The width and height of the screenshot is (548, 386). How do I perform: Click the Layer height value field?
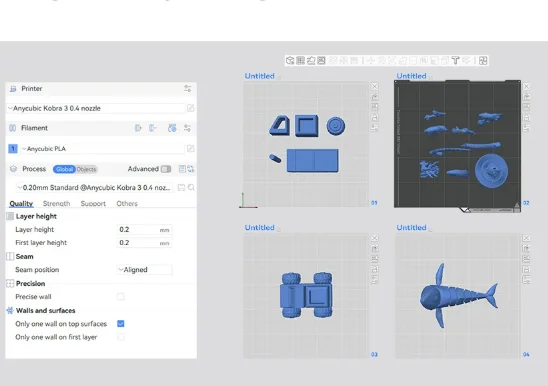[144, 230]
